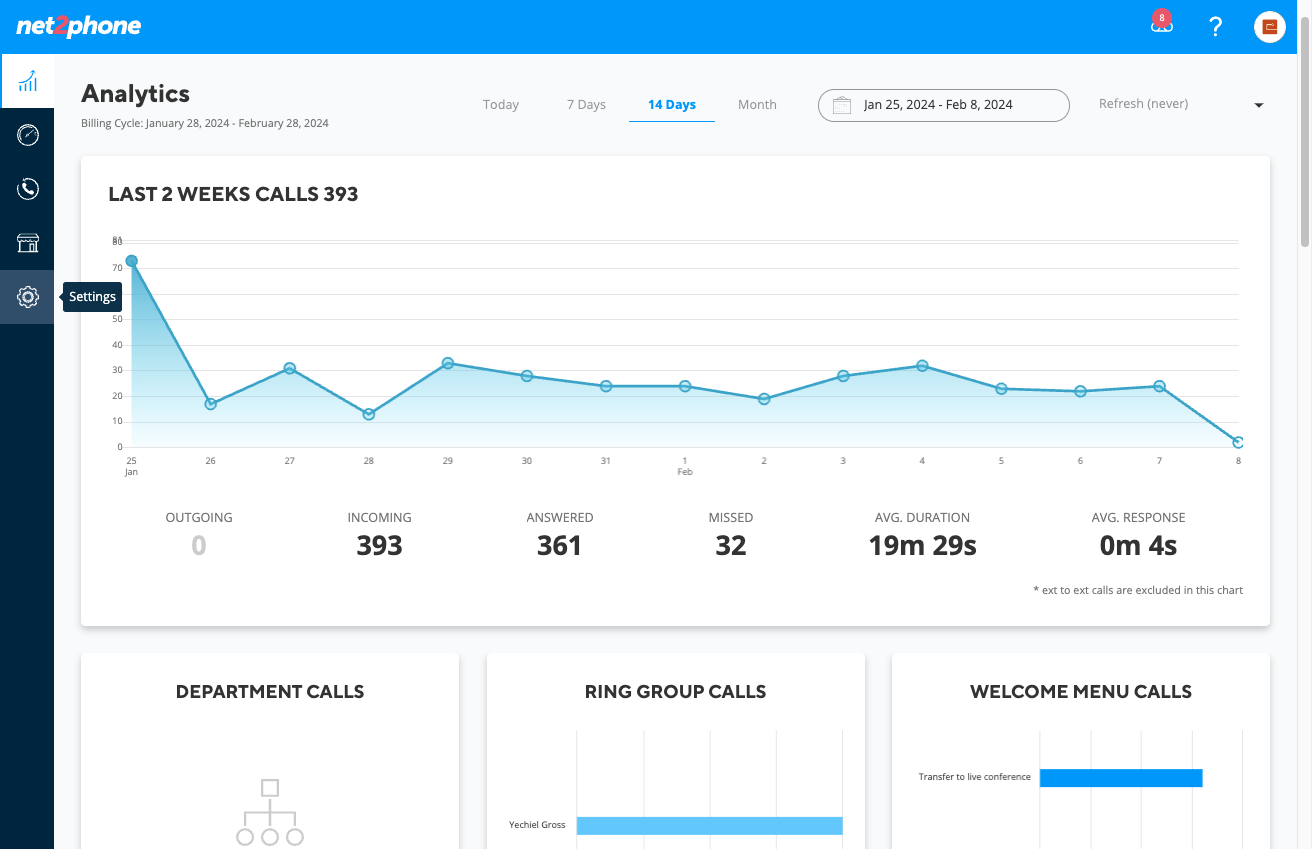Click the Incoming value 393

[x=380, y=546]
